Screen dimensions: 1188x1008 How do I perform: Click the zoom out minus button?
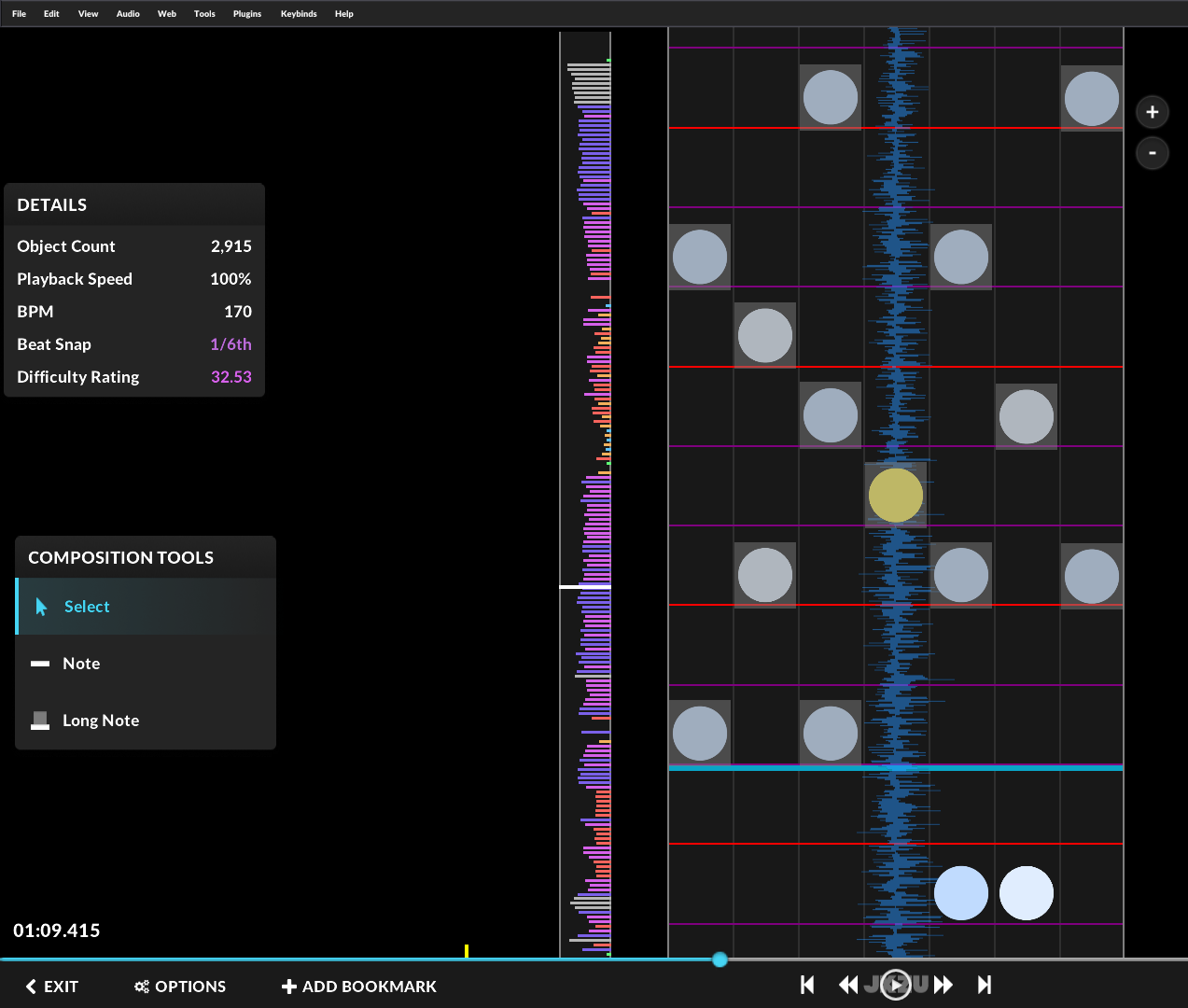tap(1152, 153)
